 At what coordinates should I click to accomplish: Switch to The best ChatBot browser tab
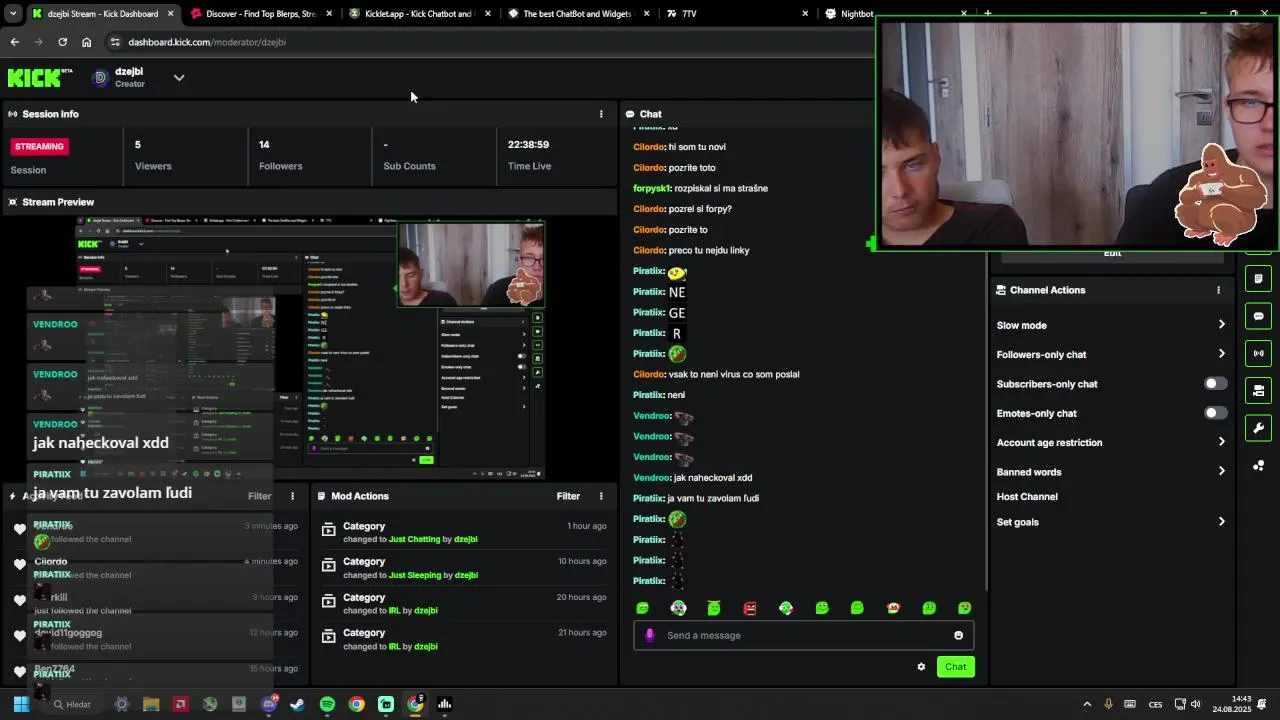pyautogui.click(x=578, y=14)
